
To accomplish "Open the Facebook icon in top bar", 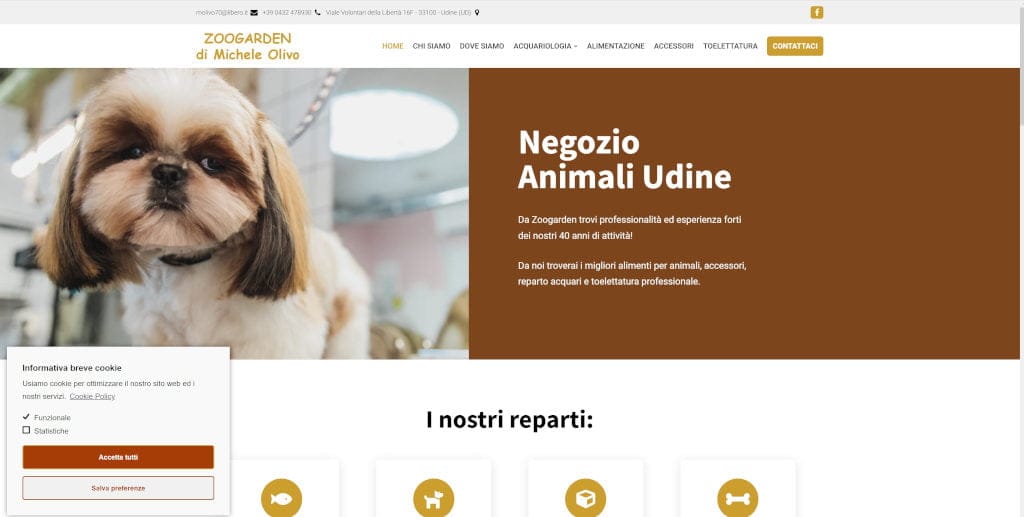I will pyautogui.click(x=816, y=12).
